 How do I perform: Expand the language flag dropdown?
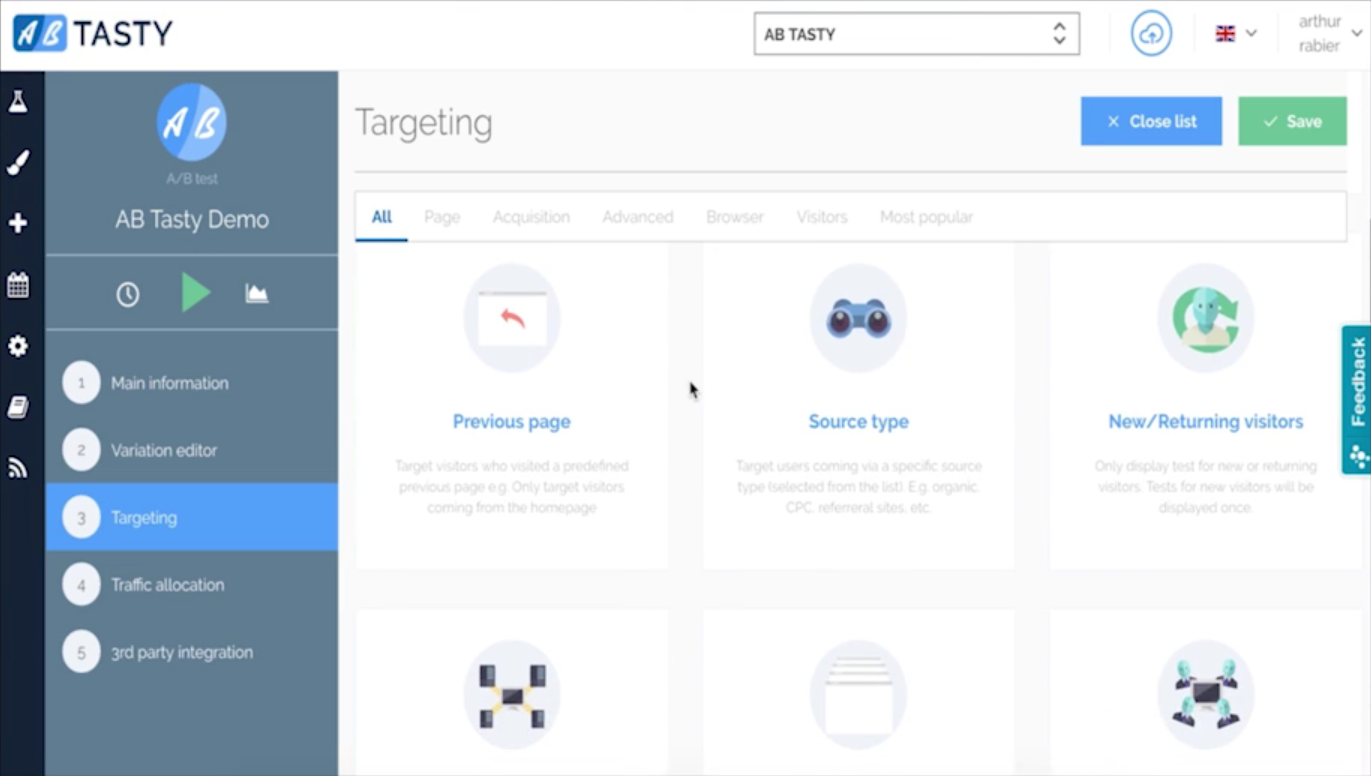[1236, 34]
